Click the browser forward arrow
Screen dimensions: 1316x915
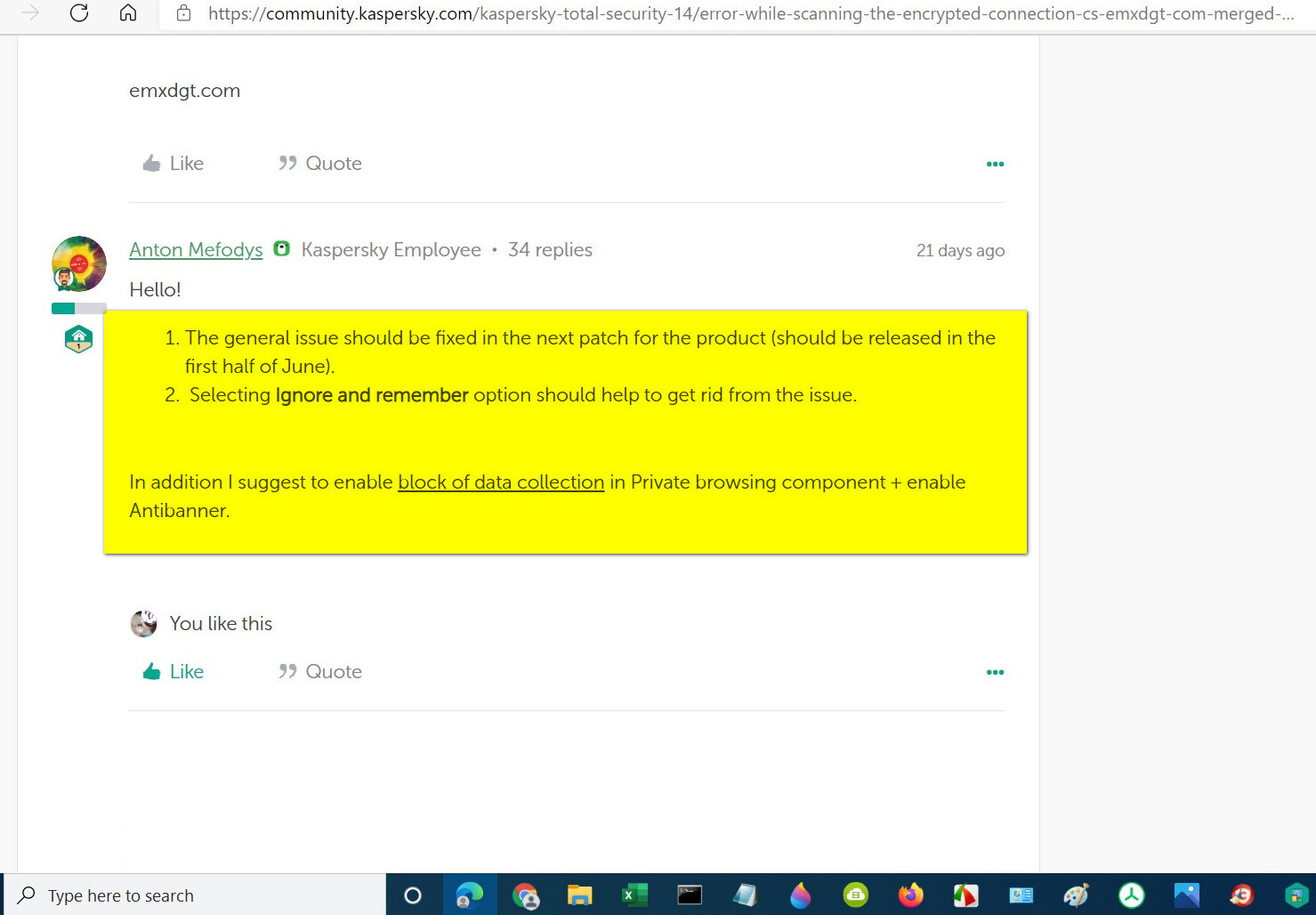pos(30,13)
